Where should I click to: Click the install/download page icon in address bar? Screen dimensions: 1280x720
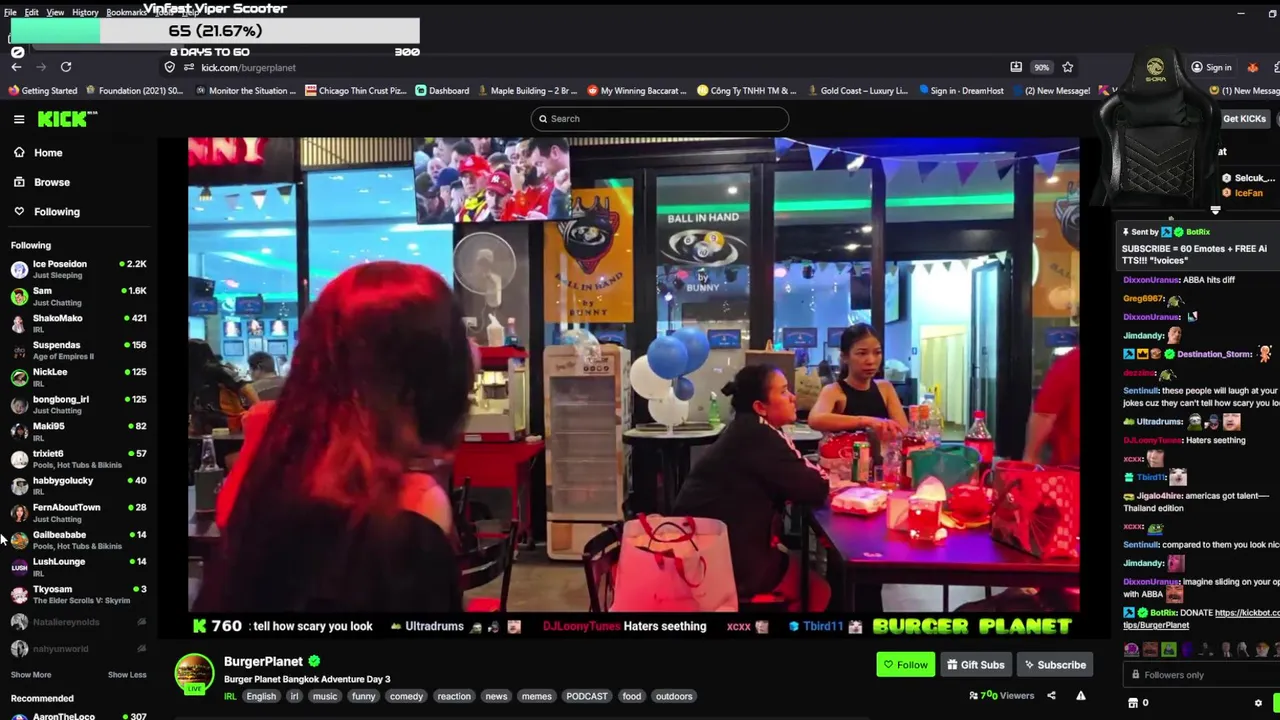coord(1016,67)
